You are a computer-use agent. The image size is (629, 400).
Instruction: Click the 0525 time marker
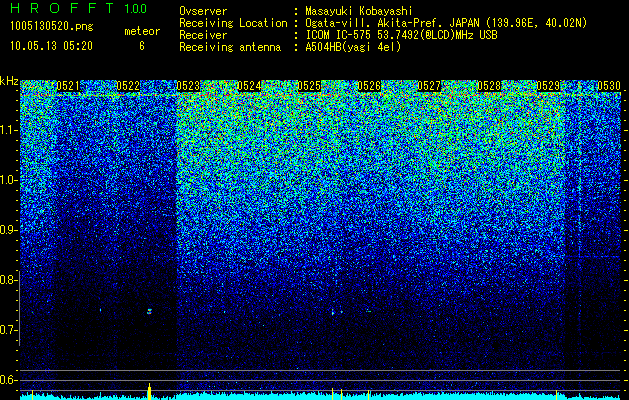[x=309, y=86]
